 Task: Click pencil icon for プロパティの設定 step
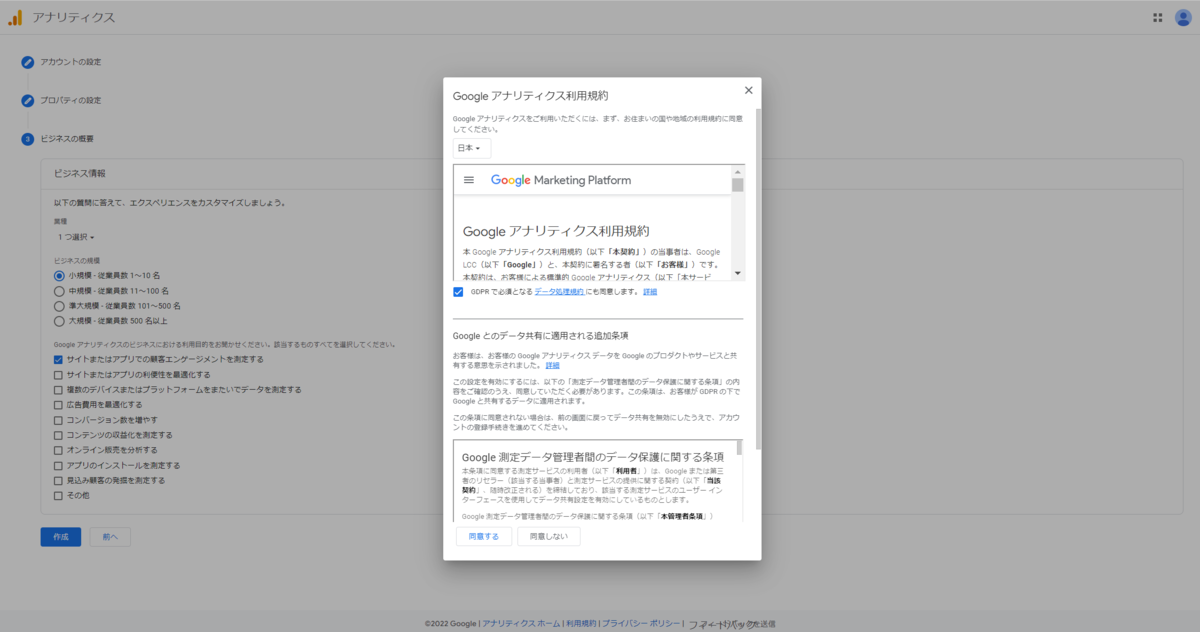point(28,100)
